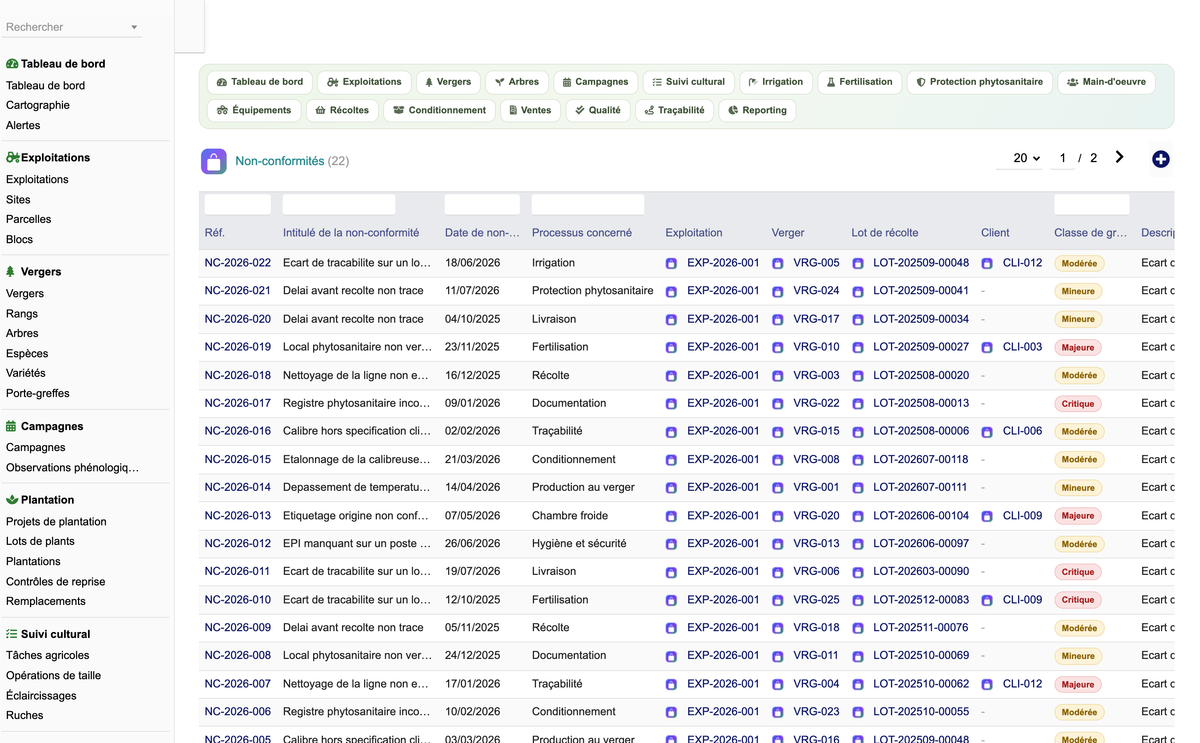1200x743 pixels.
Task: Open lot LOT-202607-00118
Action: point(921,459)
